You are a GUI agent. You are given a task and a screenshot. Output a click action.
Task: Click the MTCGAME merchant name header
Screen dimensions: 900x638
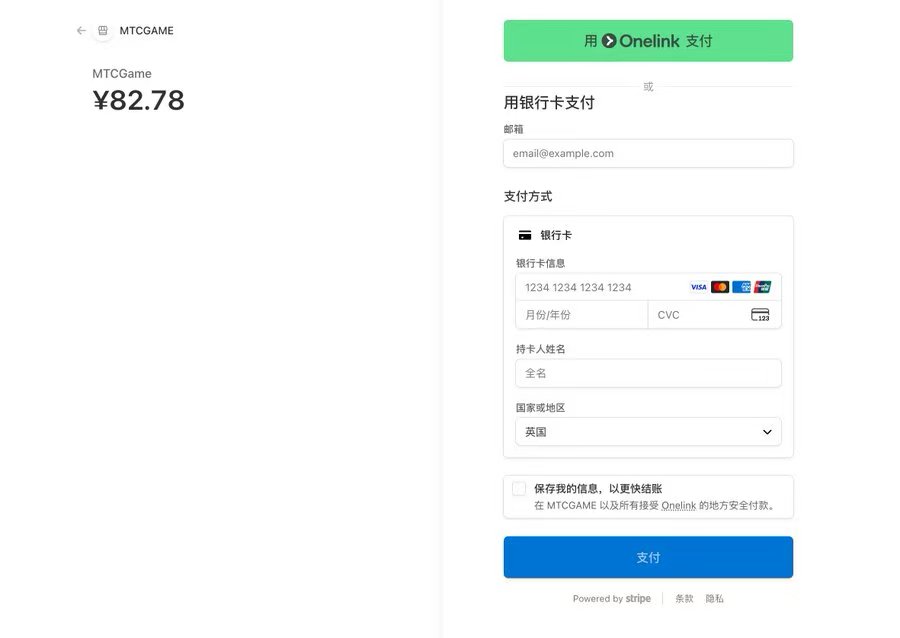pyautogui.click(x=146, y=30)
